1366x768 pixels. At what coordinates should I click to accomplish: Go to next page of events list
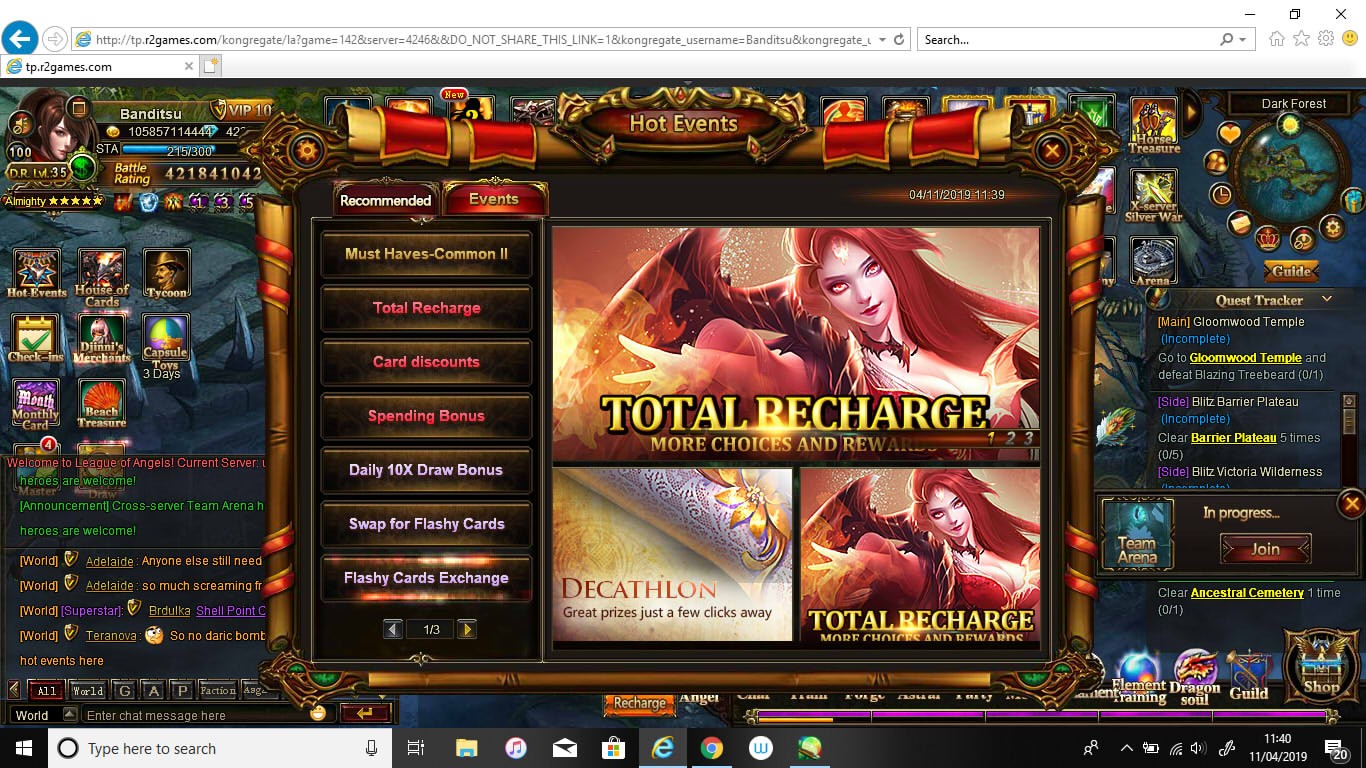466,629
